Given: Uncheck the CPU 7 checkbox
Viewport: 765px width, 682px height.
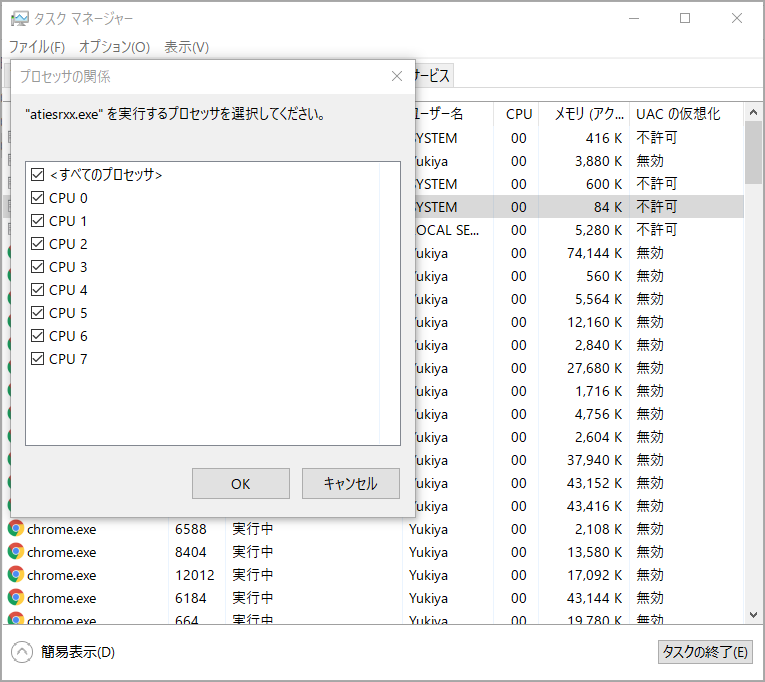Looking at the screenshot, I should (x=38, y=359).
